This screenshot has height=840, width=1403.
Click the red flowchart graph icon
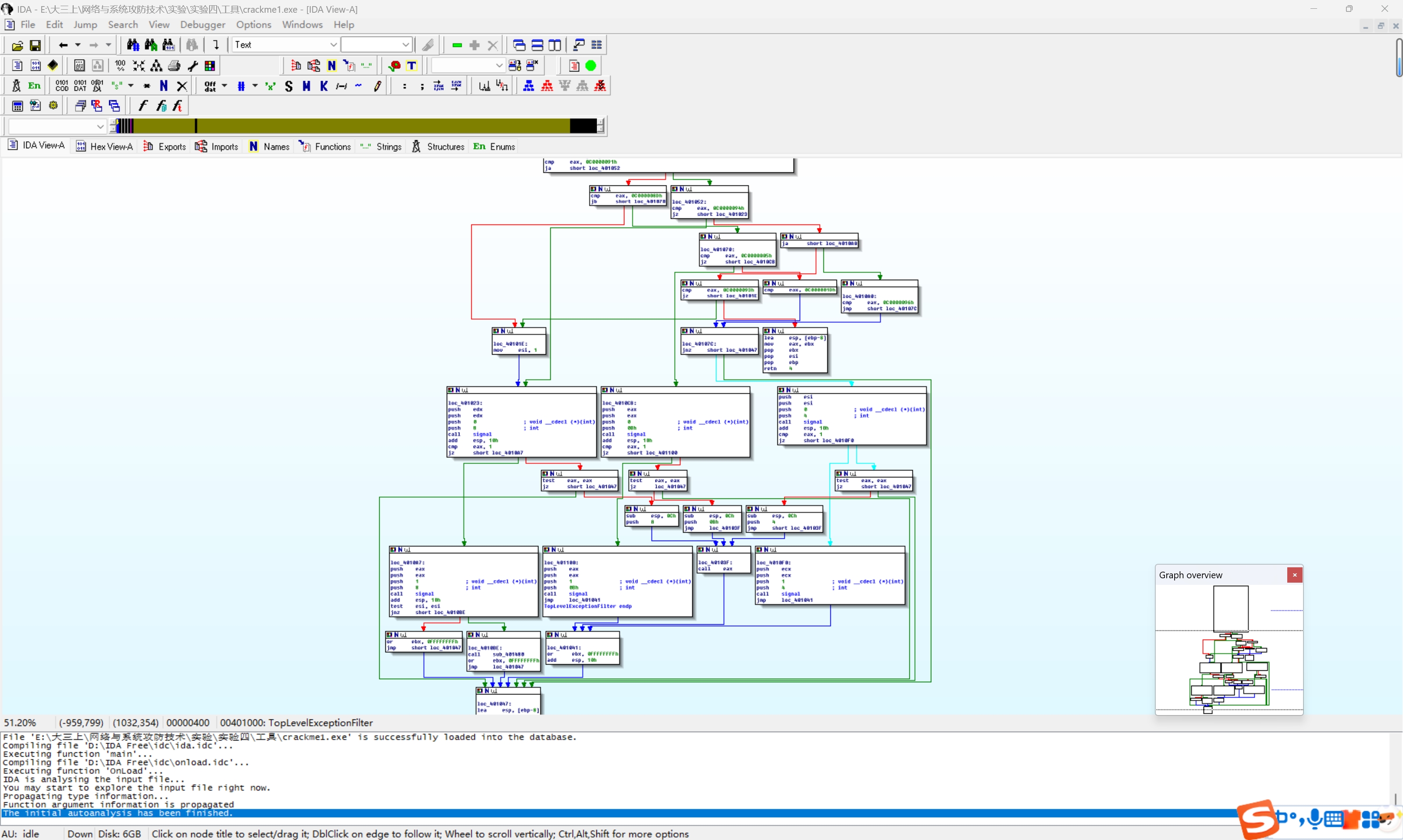pos(547,86)
